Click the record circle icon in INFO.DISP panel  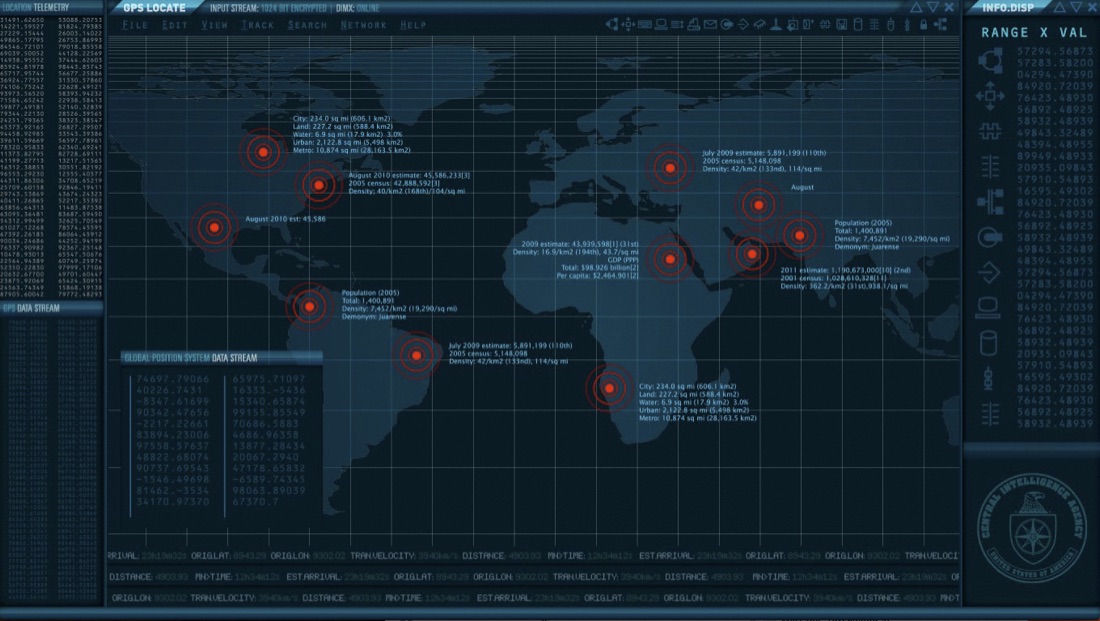(990, 237)
